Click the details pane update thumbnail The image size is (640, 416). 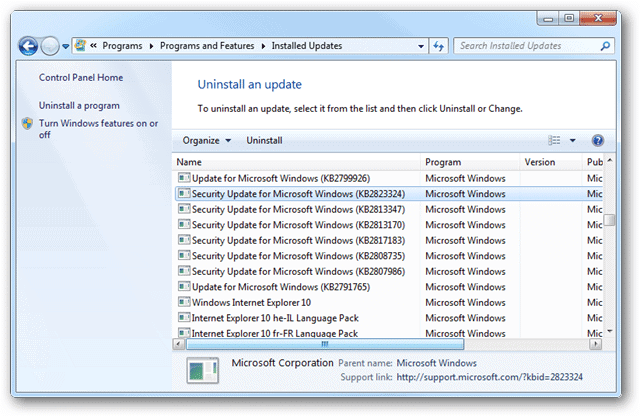(x=202, y=370)
